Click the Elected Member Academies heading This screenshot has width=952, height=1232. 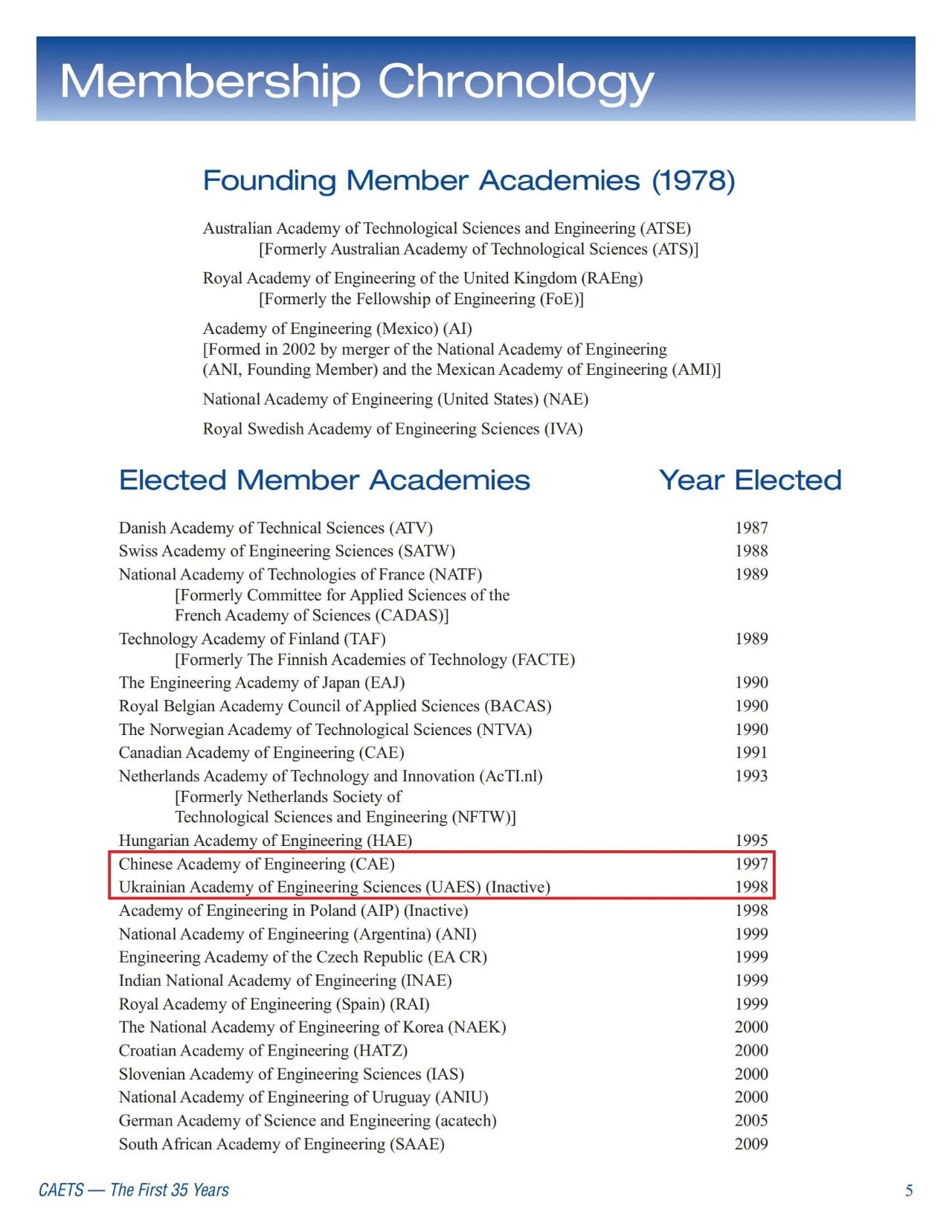click(324, 480)
